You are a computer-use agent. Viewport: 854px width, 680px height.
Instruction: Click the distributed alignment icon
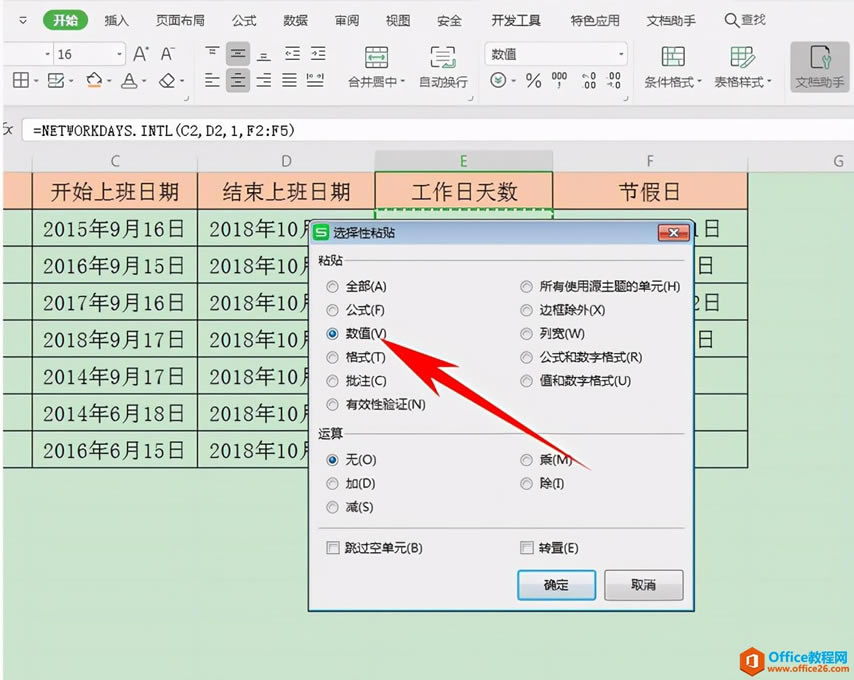[x=315, y=81]
